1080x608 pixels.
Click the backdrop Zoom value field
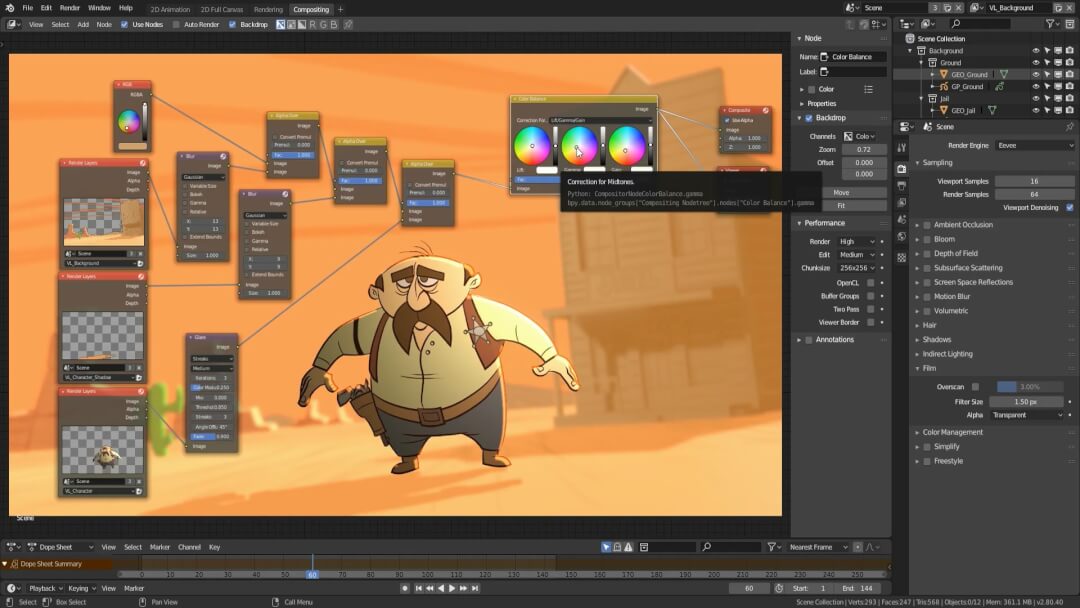864,149
